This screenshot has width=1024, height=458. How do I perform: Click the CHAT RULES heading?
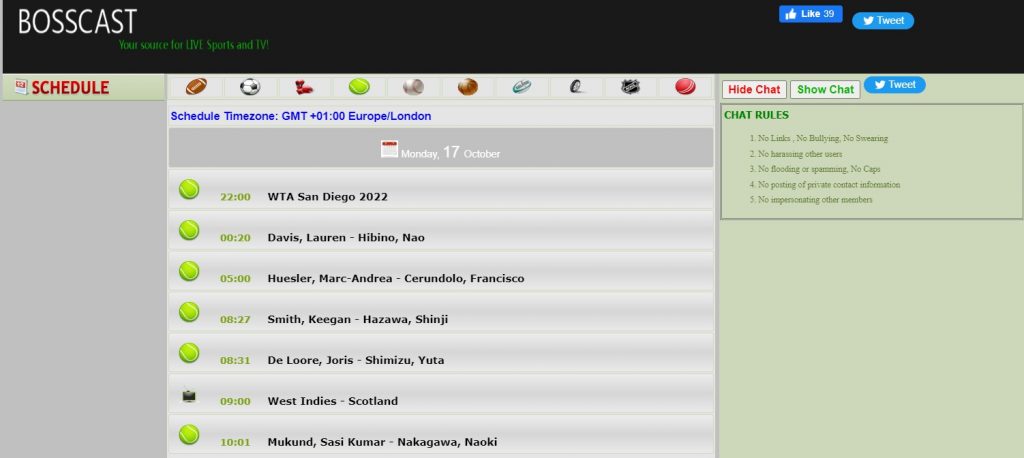click(756, 115)
